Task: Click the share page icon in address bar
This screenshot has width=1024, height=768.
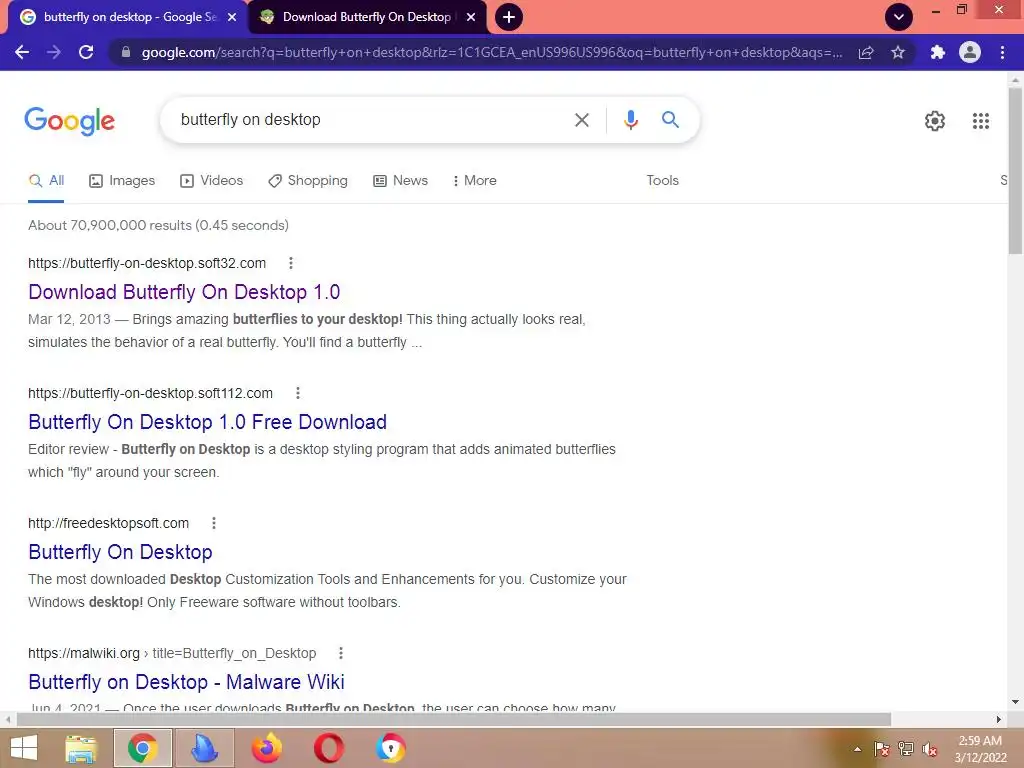Action: point(866,52)
